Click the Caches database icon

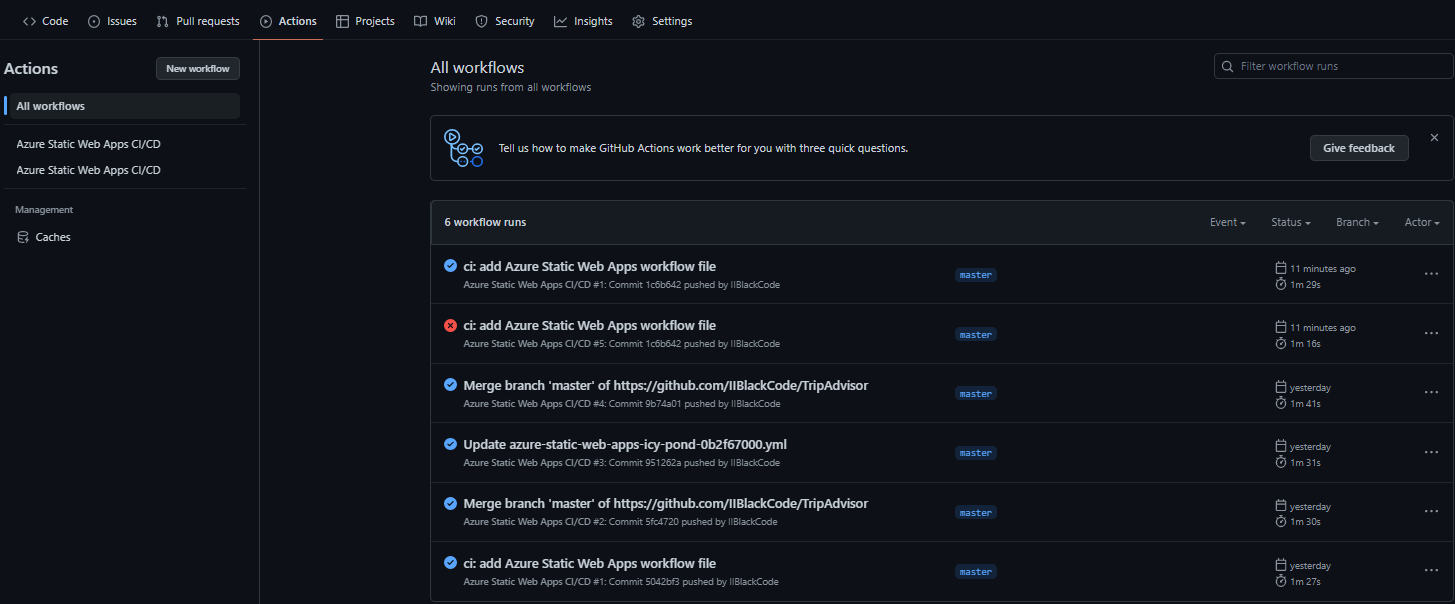point(24,237)
